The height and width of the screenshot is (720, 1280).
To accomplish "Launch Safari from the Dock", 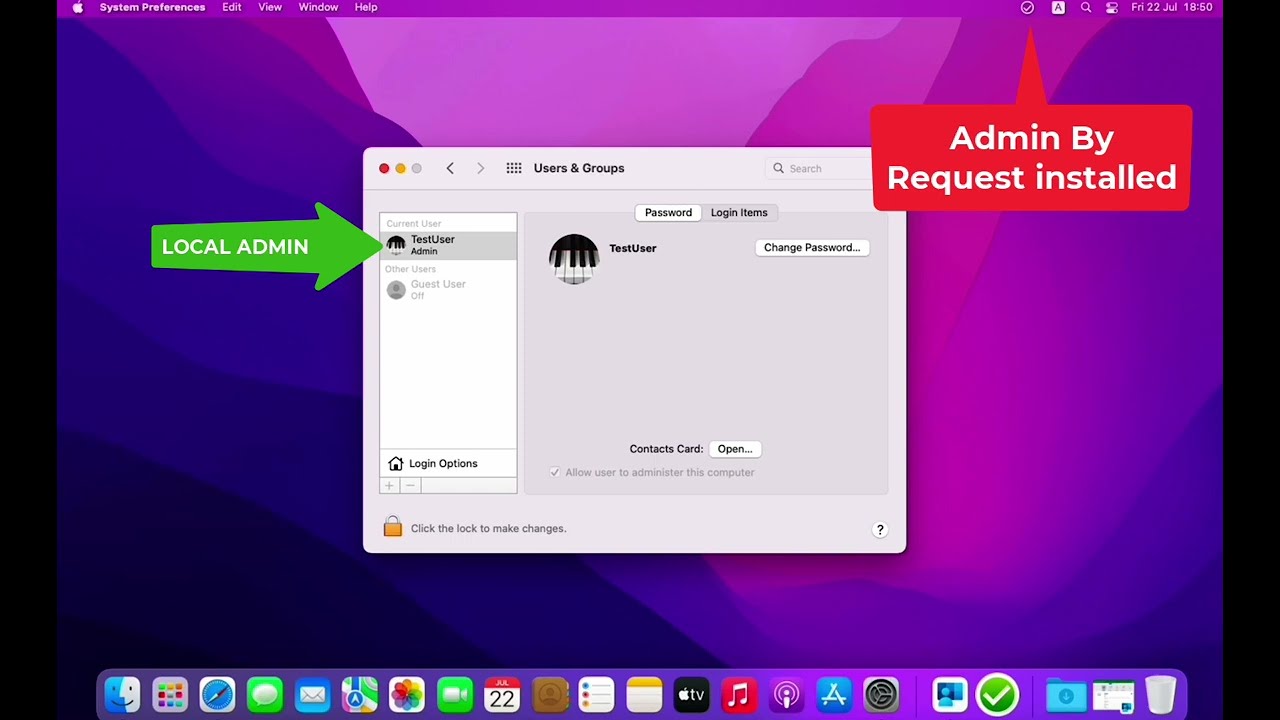I will [x=217, y=694].
